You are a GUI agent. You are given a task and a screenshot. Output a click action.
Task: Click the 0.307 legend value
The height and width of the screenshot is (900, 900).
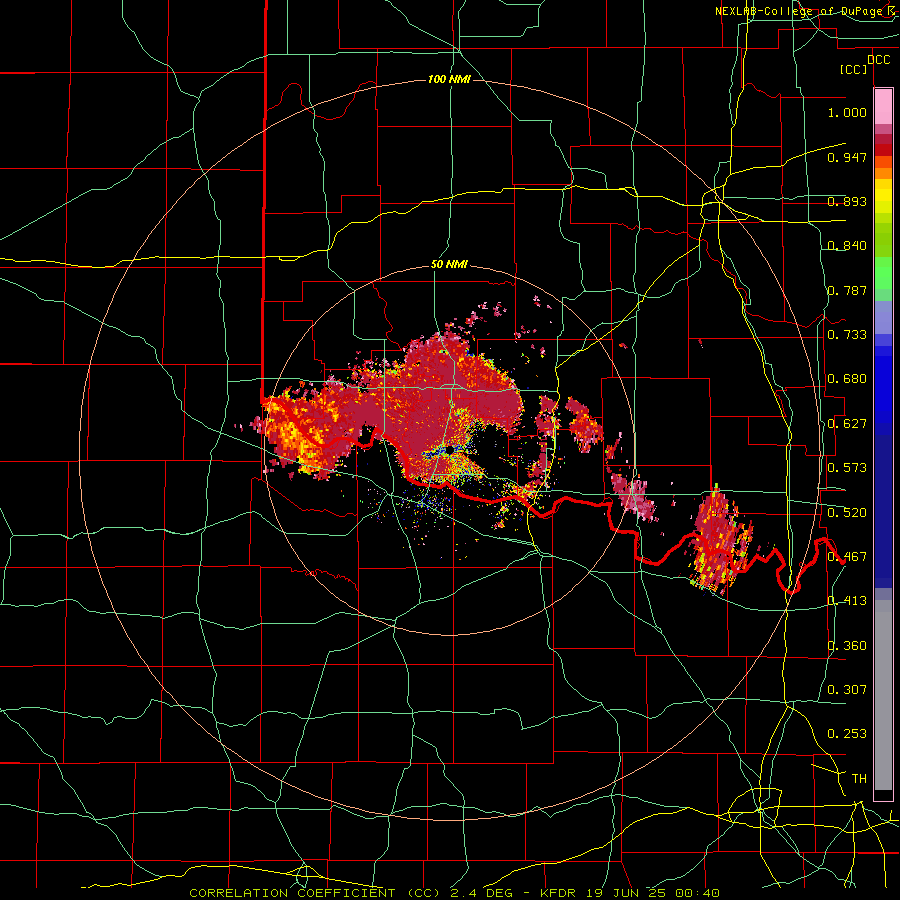pyautogui.click(x=847, y=689)
